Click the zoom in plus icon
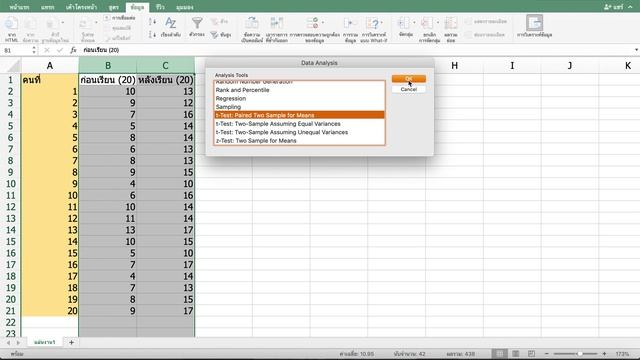Screen dimensions: 640x360 pyautogui.click(x=604, y=353)
